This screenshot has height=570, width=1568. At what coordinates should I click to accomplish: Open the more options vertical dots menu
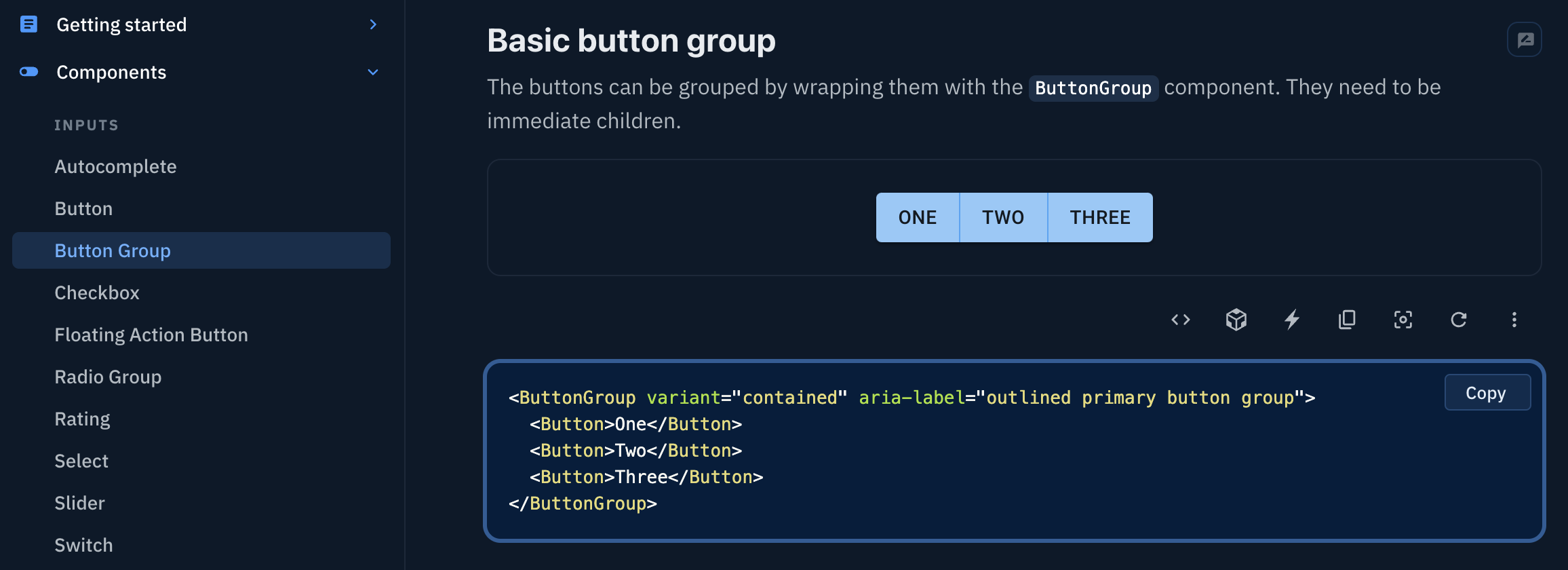coord(1514,320)
